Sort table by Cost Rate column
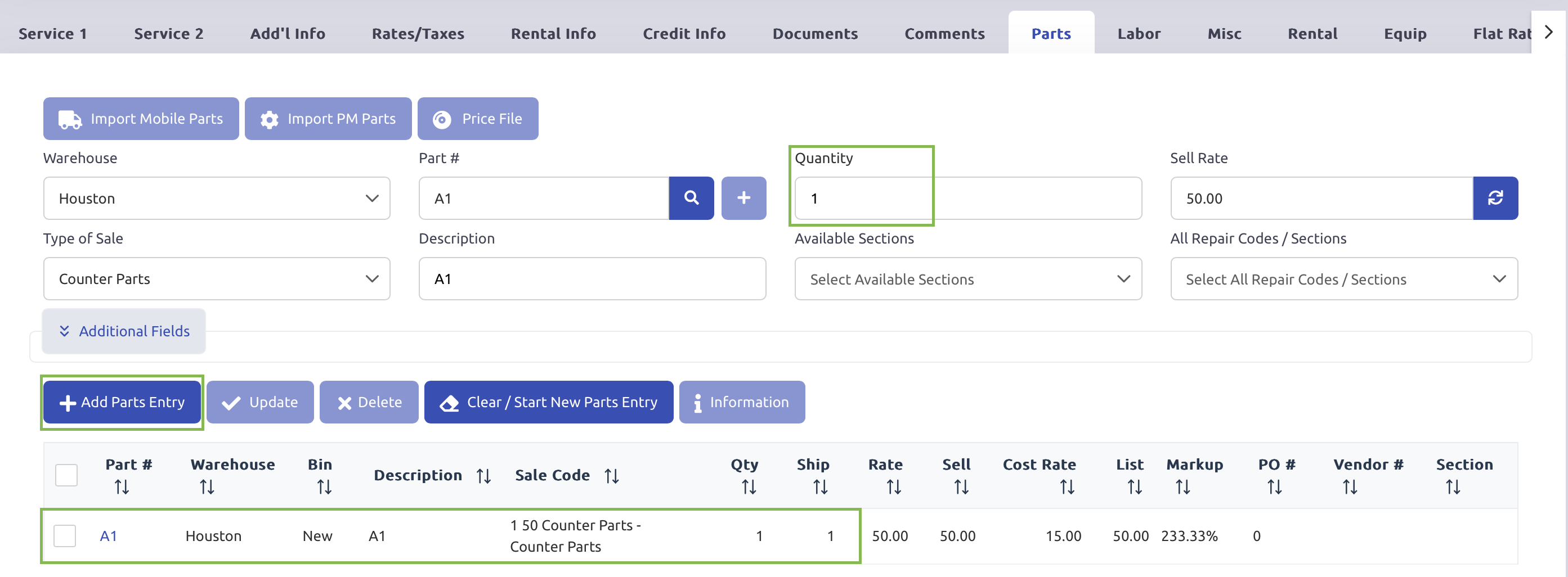This screenshot has height=577, width=1568. click(x=1067, y=487)
